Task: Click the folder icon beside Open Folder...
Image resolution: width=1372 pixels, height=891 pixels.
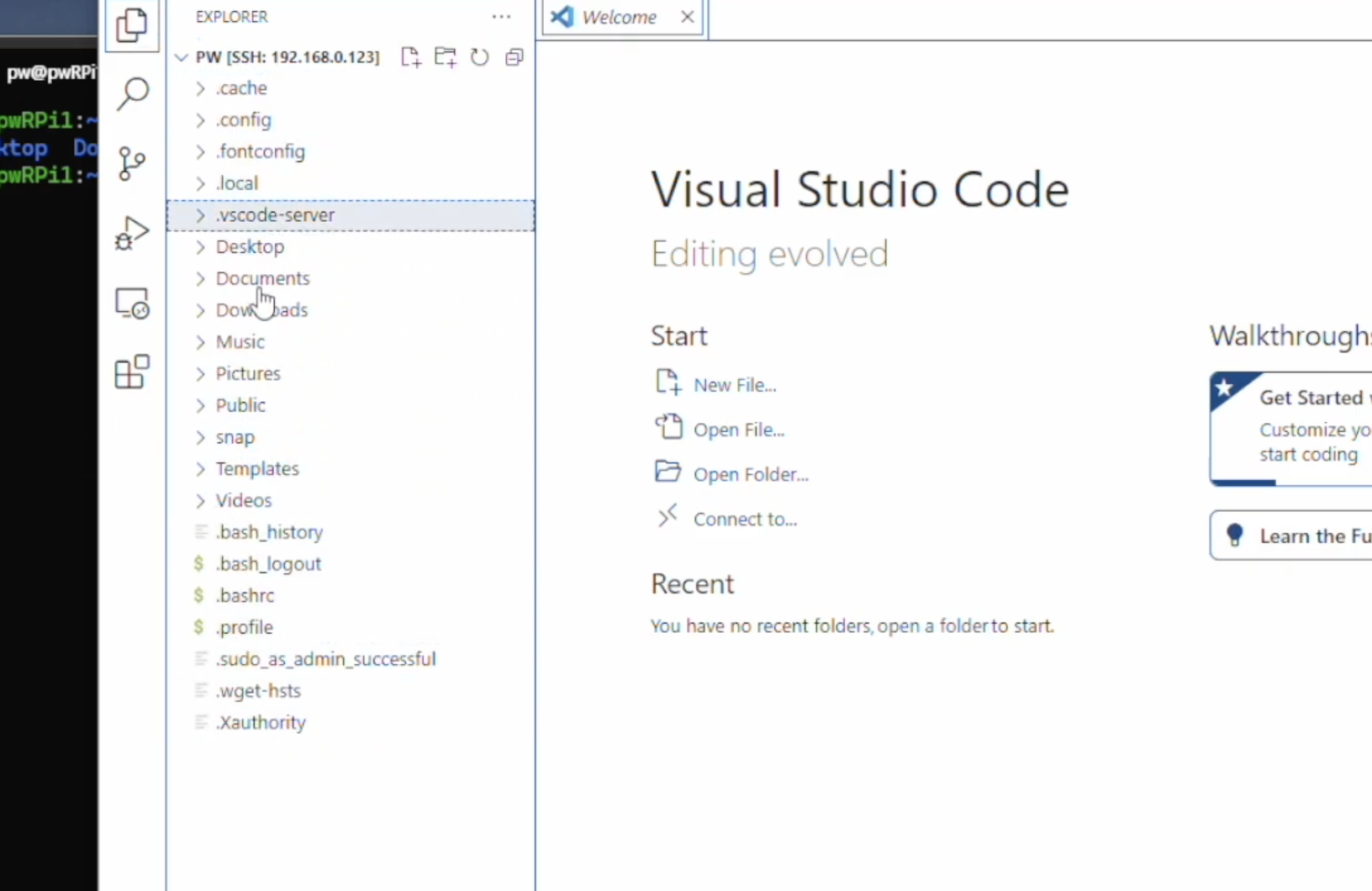Action: point(668,471)
